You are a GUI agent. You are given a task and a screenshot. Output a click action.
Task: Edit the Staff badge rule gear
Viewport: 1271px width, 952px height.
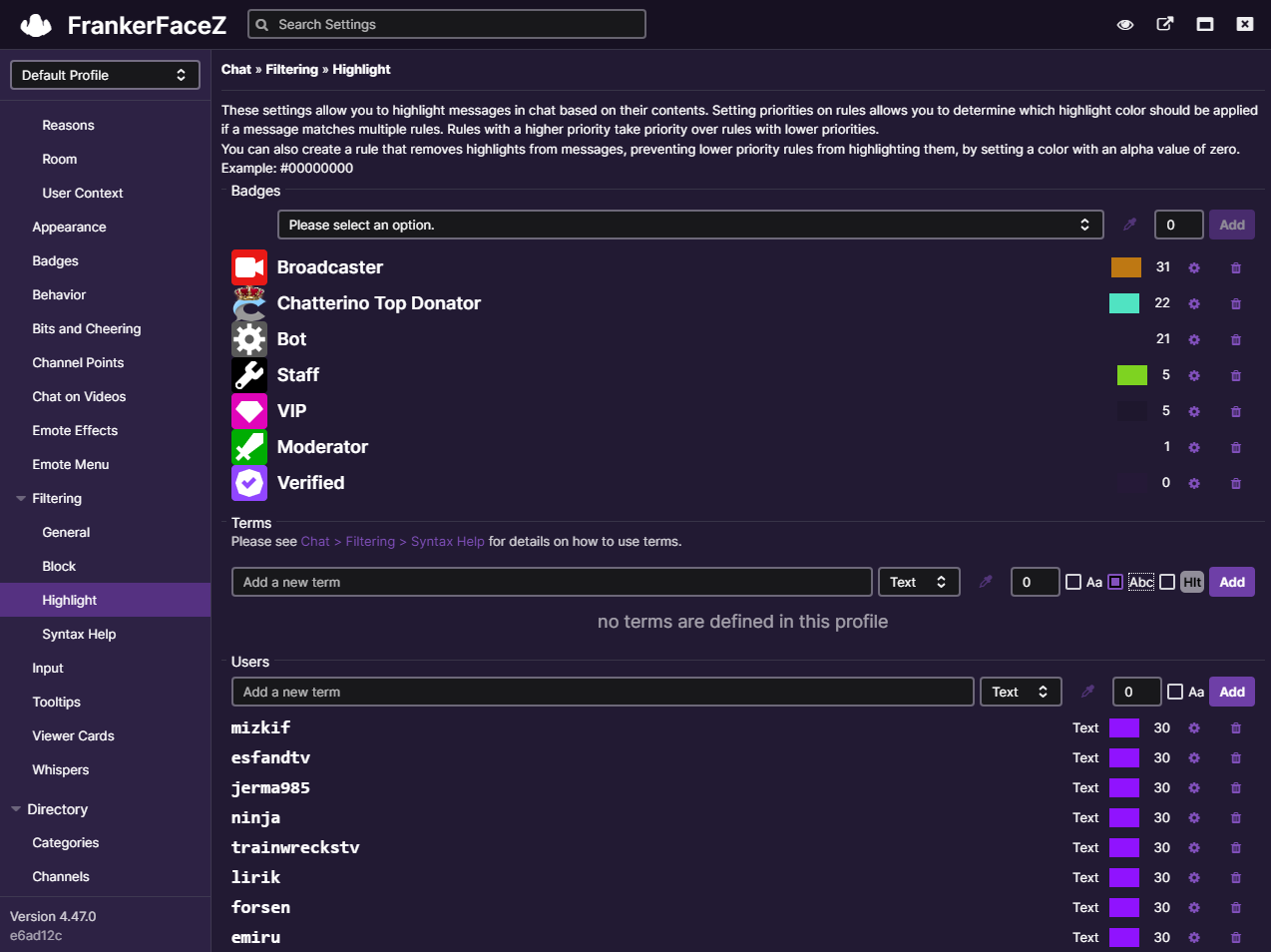(1194, 375)
